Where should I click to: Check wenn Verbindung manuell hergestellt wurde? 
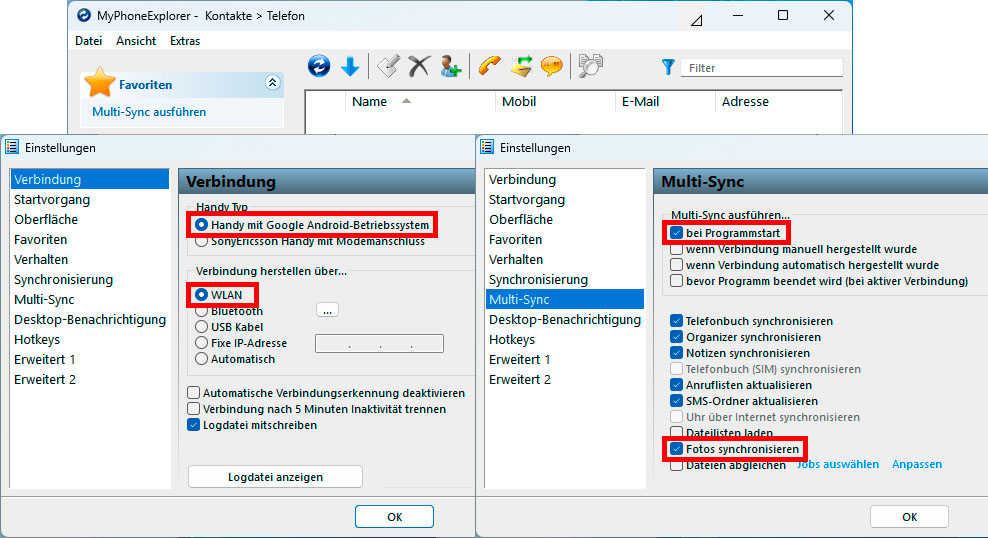click(x=676, y=249)
